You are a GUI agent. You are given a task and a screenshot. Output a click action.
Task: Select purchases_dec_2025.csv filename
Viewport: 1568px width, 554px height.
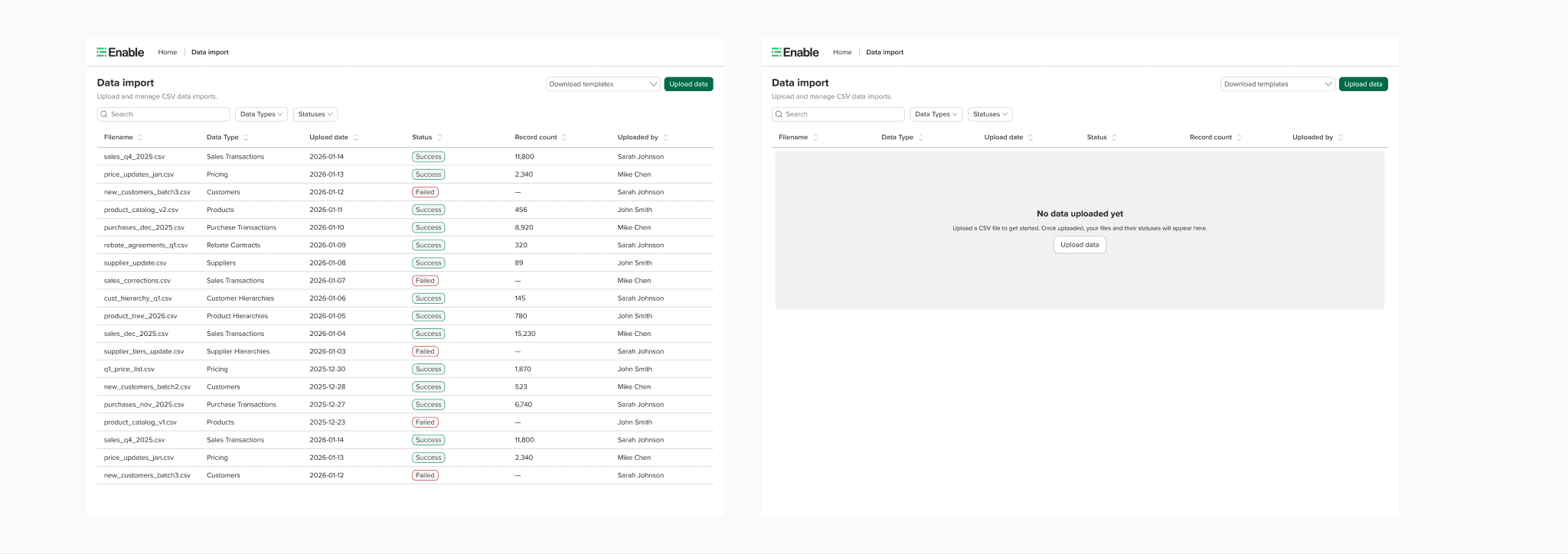[x=144, y=227]
